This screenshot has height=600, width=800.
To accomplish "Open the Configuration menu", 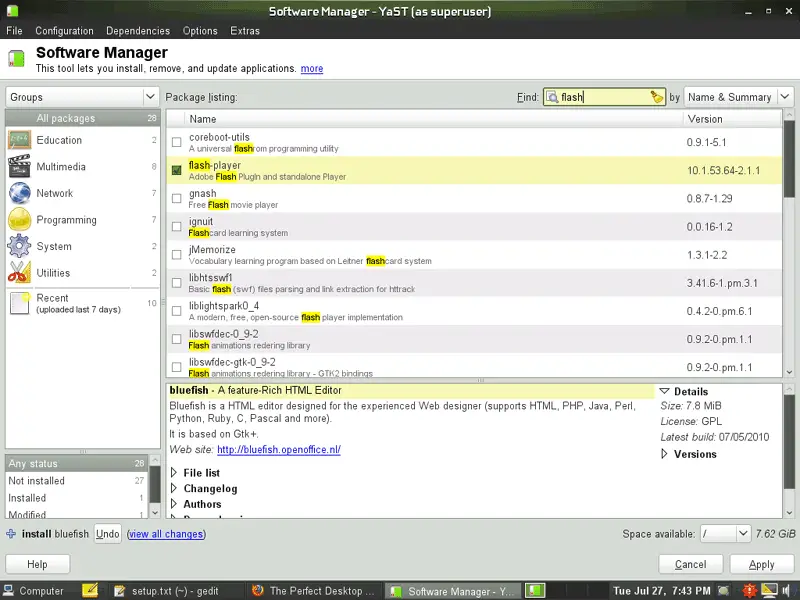I will click(x=64, y=31).
